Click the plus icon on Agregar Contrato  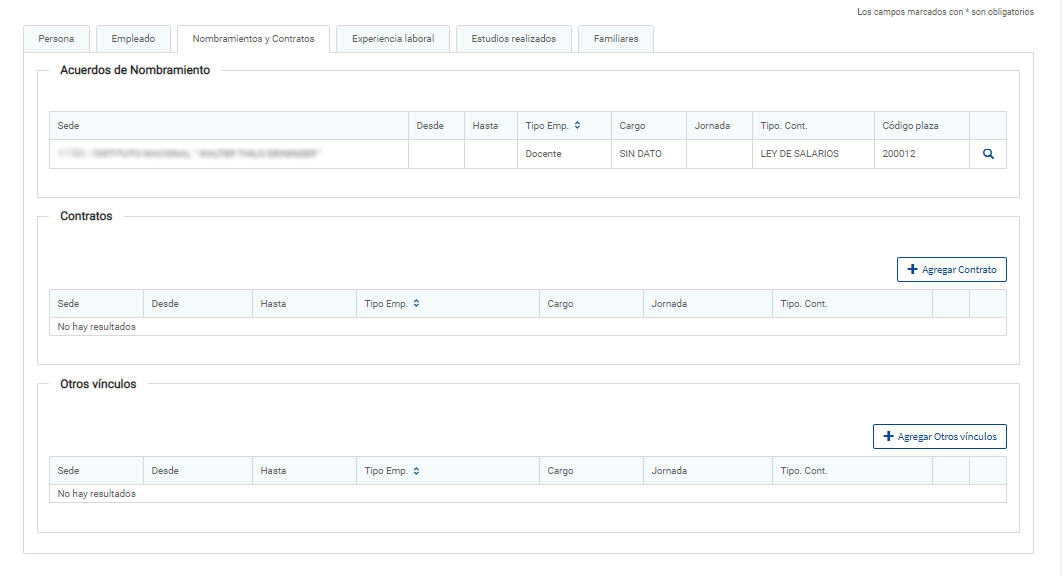[x=912, y=270]
